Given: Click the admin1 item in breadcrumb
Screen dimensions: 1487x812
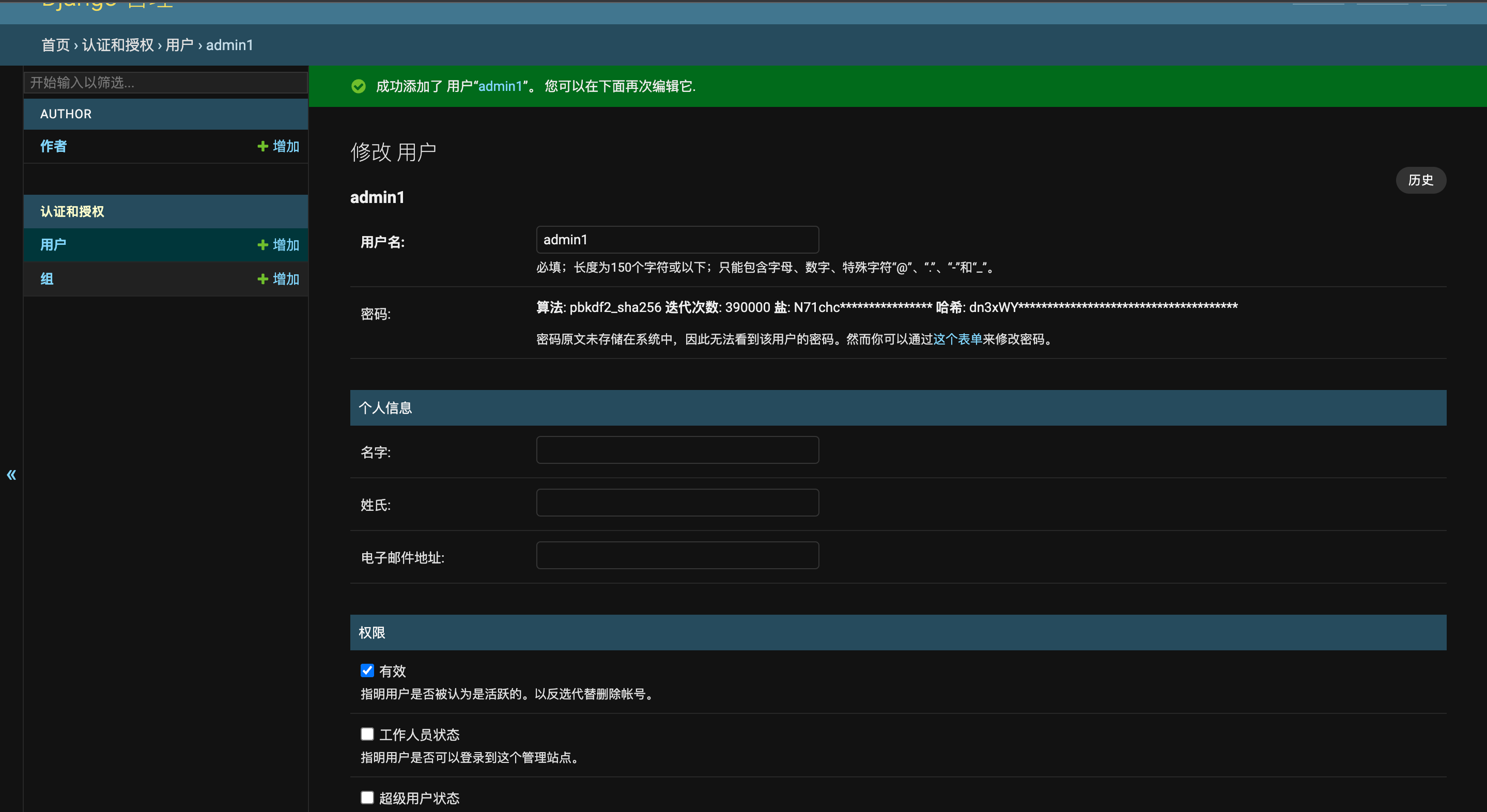Looking at the screenshot, I should [230, 45].
